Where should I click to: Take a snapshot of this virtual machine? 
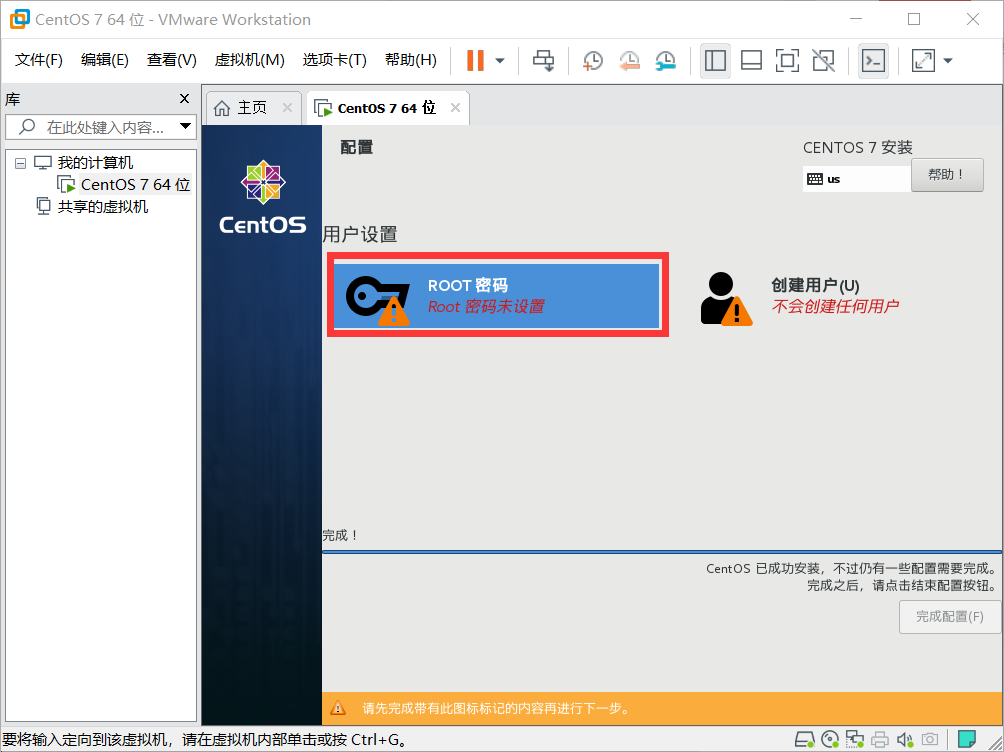click(x=593, y=61)
